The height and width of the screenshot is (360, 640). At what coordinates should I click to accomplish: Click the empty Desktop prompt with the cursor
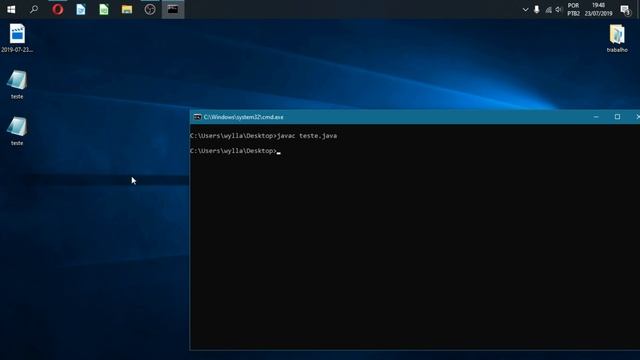(x=236, y=151)
